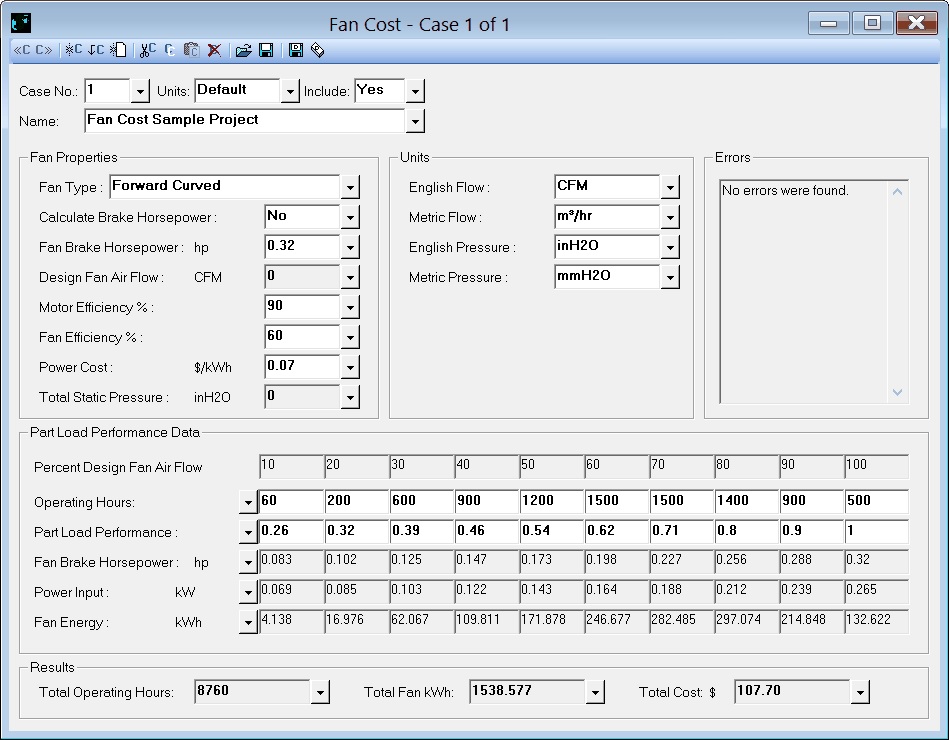The width and height of the screenshot is (949, 740).
Task: Click the Total Fan kWh value 1538.577
Action: [527, 691]
